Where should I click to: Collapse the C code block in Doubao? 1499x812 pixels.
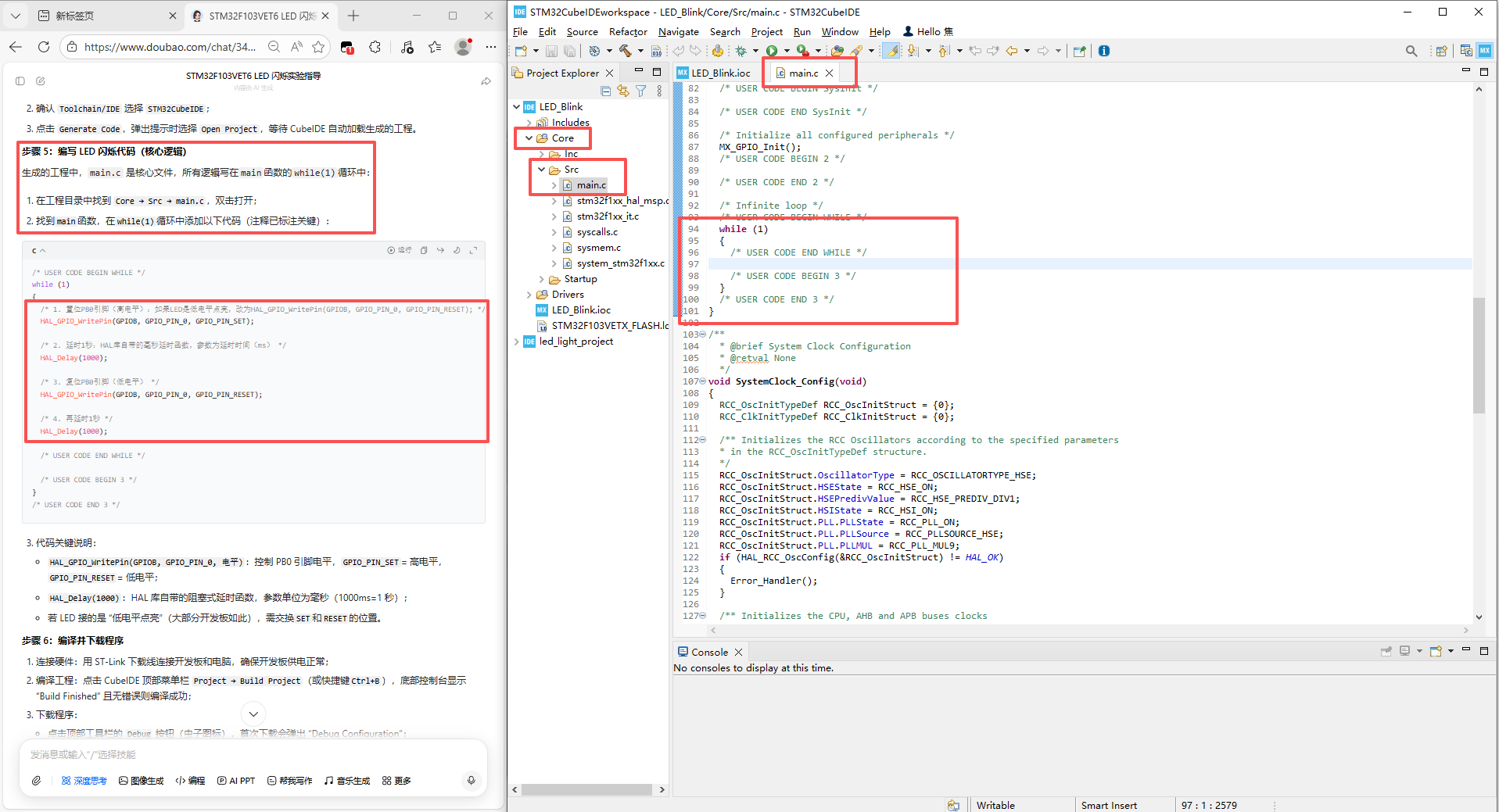[42, 250]
